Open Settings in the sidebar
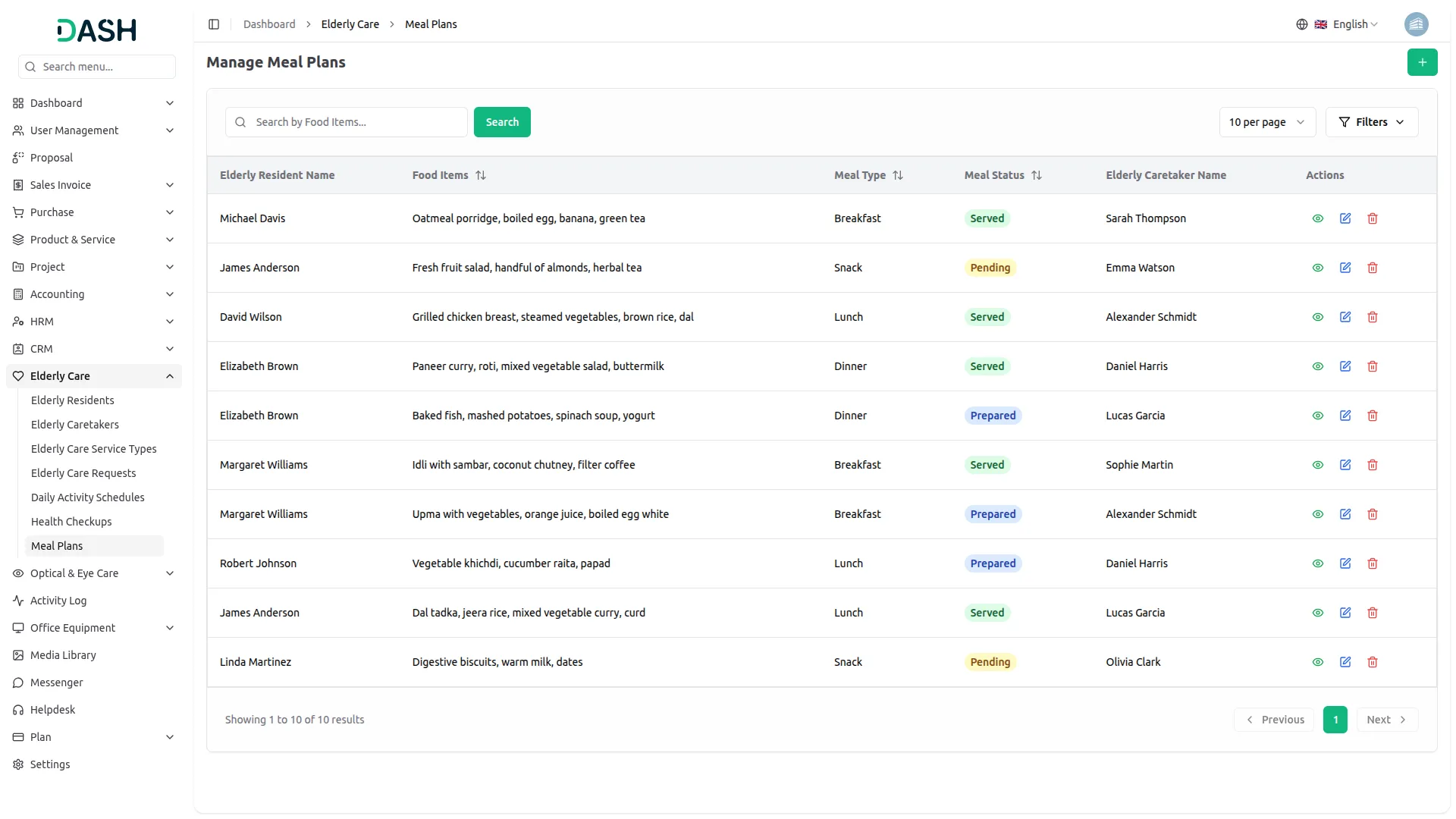 [x=94, y=764]
